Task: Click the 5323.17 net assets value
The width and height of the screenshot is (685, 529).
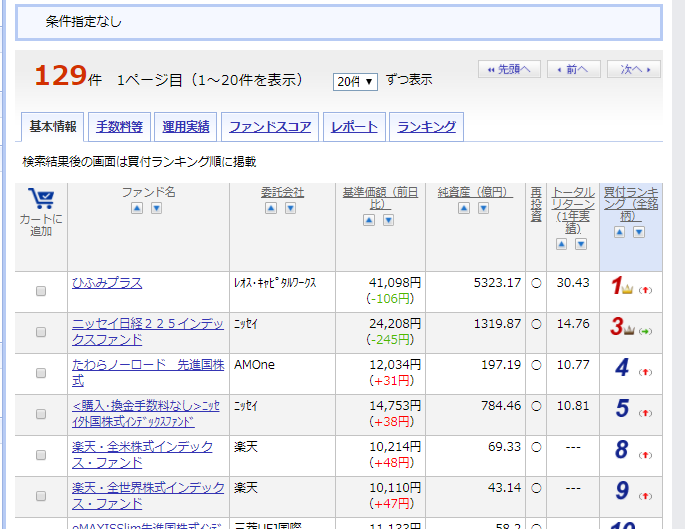Action: click(x=497, y=283)
